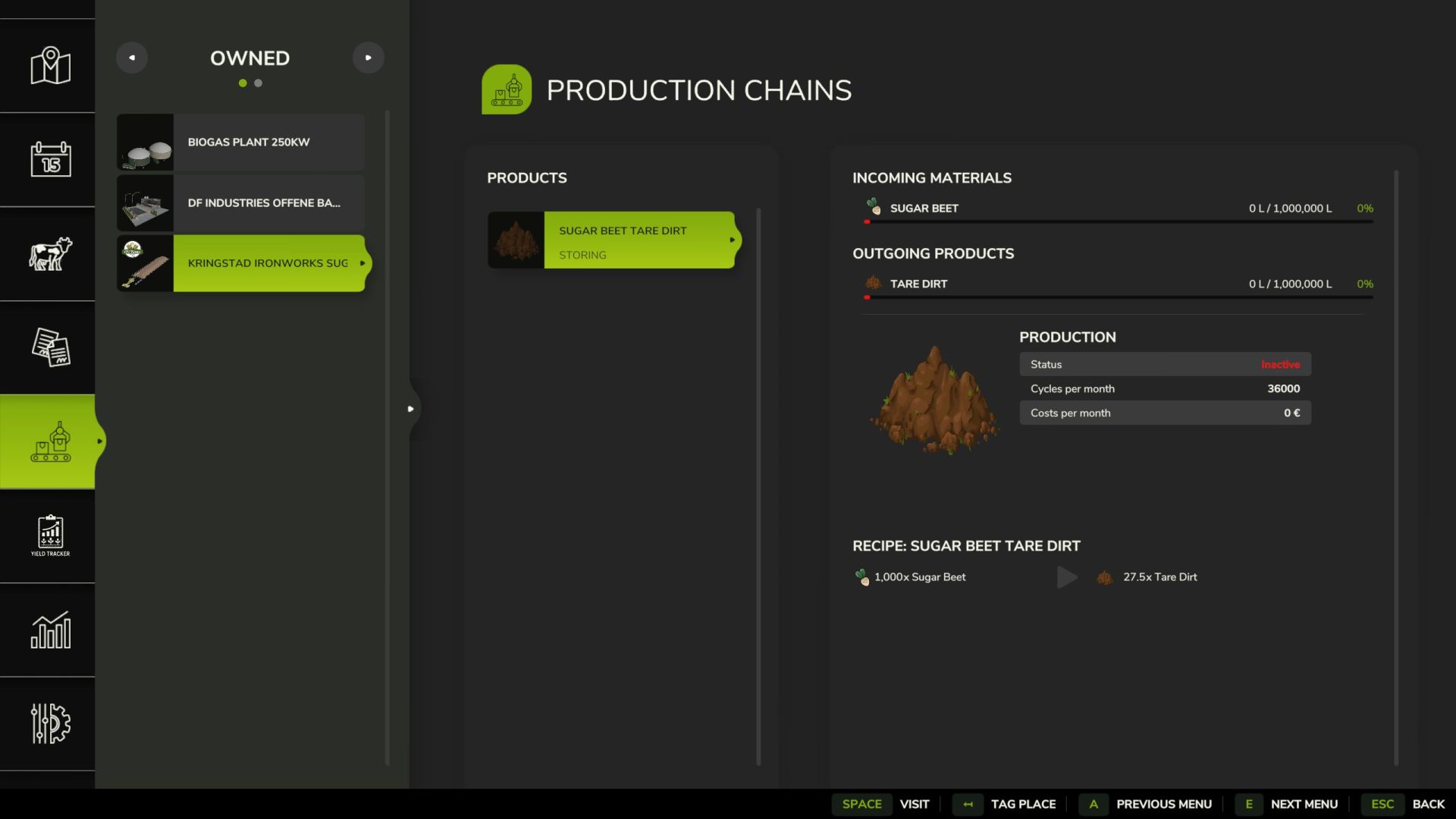Open the contracts documents icon
This screenshot has height=819, width=1456.
(50, 347)
